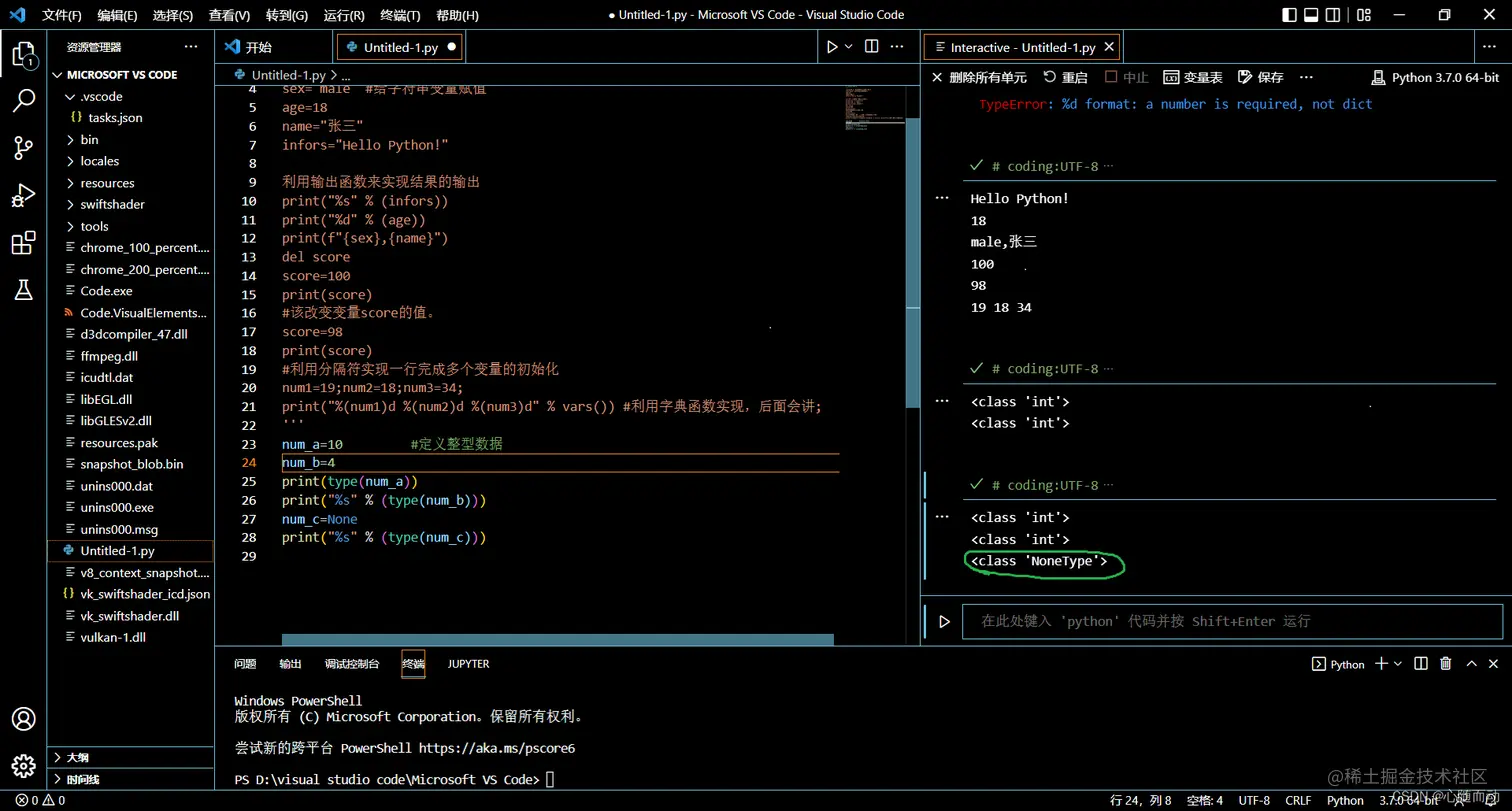Open editor more actions ellipsis menu
1512x811 pixels.
click(x=898, y=47)
